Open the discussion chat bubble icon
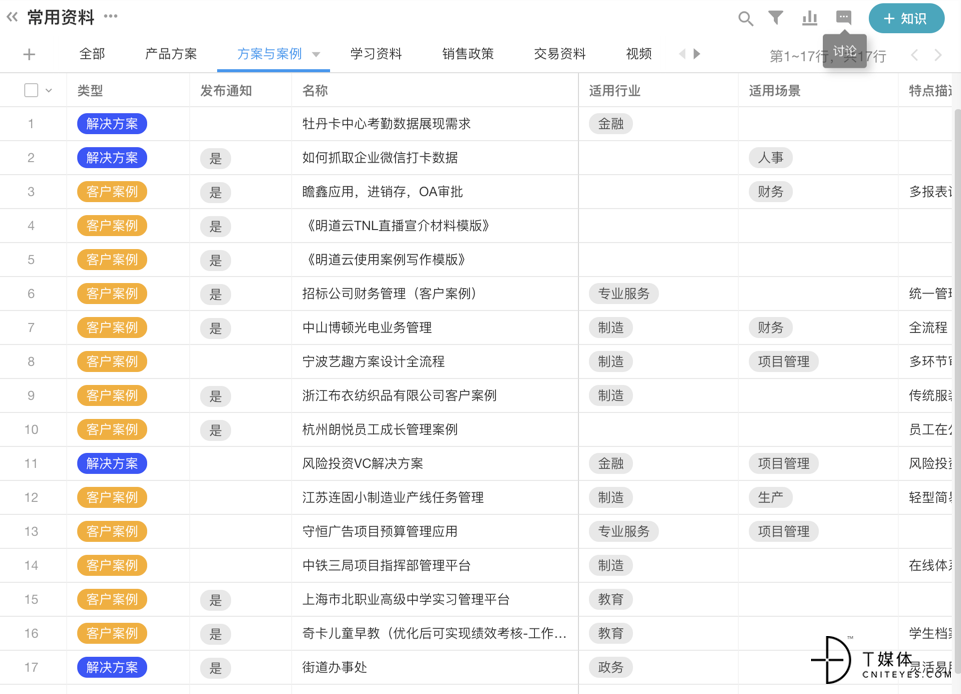This screenshot has height=694, width=961. click(844, 17)
